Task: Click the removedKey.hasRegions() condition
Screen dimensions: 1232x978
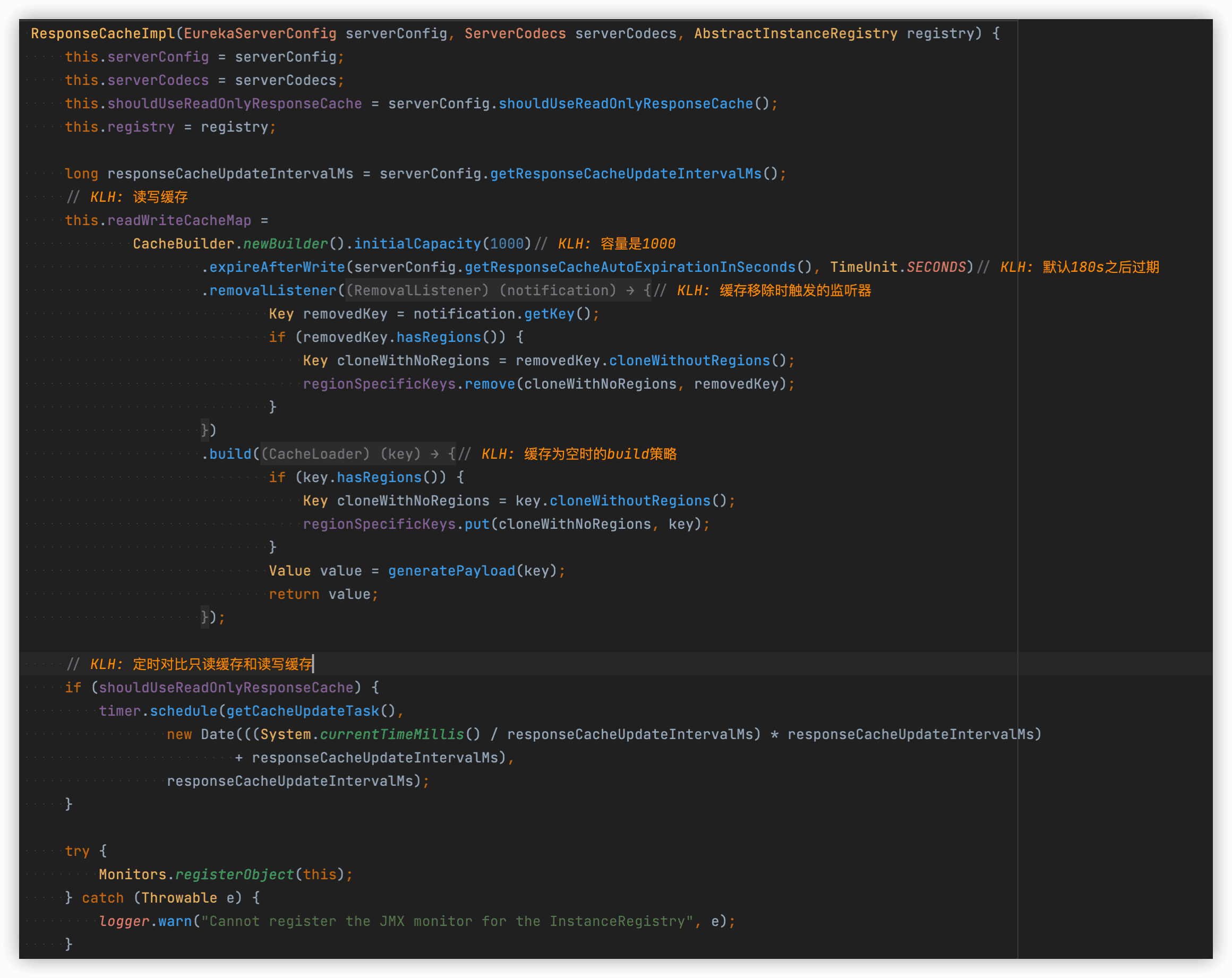Action: pyautogui.click(x=404, y=338)
